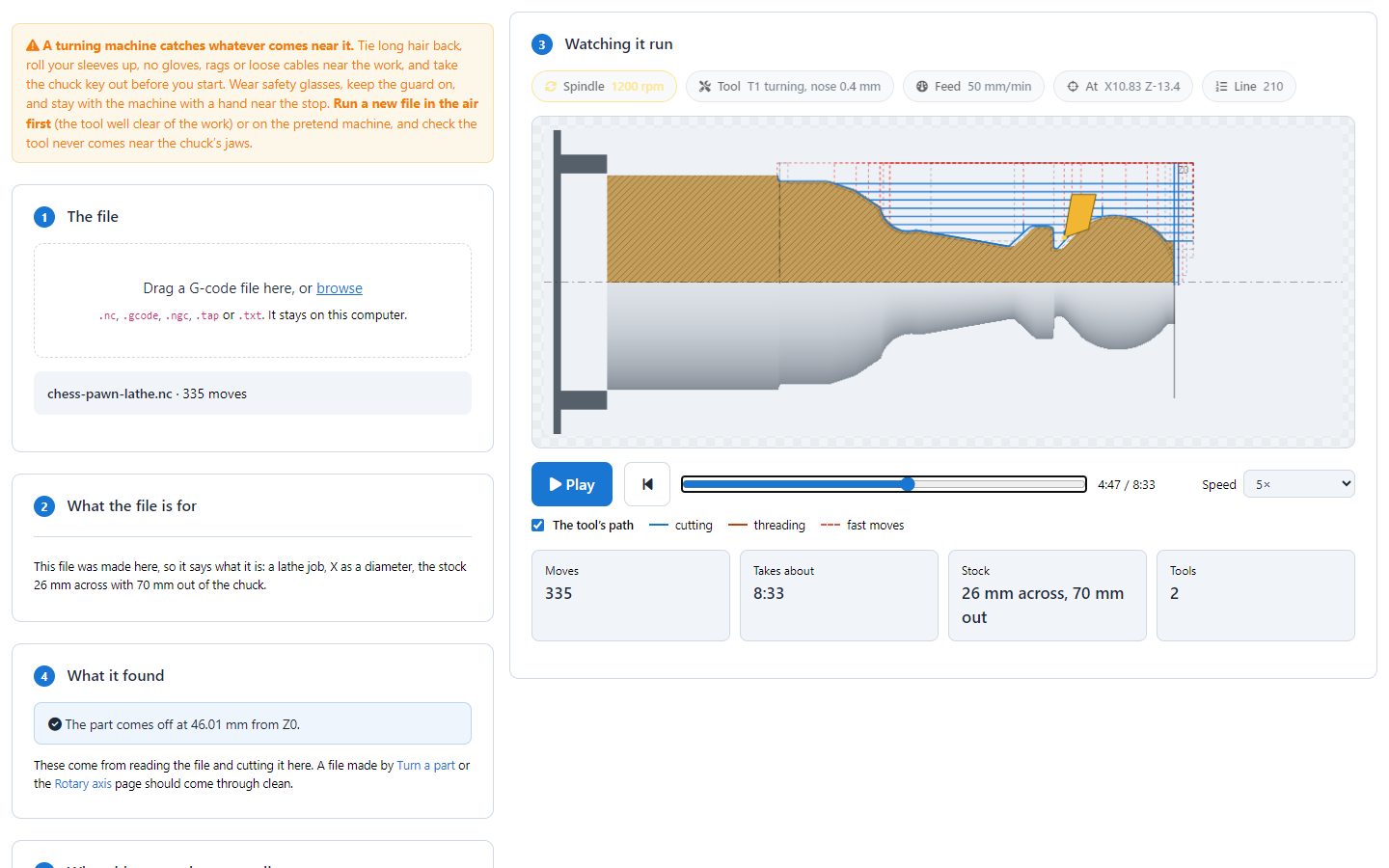Click the Takes about 8:33 card
This screenshot has width=1389, height=868.
(839, 595)
